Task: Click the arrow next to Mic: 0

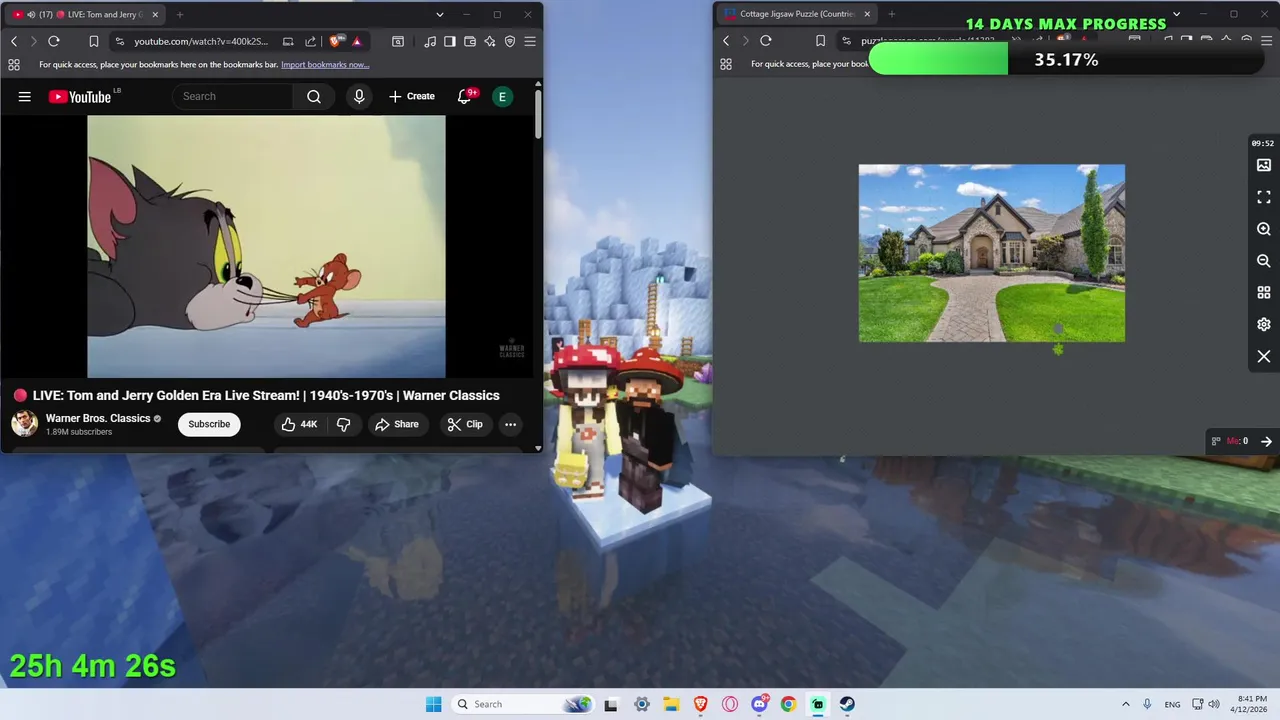Action: pos(1266,441)
